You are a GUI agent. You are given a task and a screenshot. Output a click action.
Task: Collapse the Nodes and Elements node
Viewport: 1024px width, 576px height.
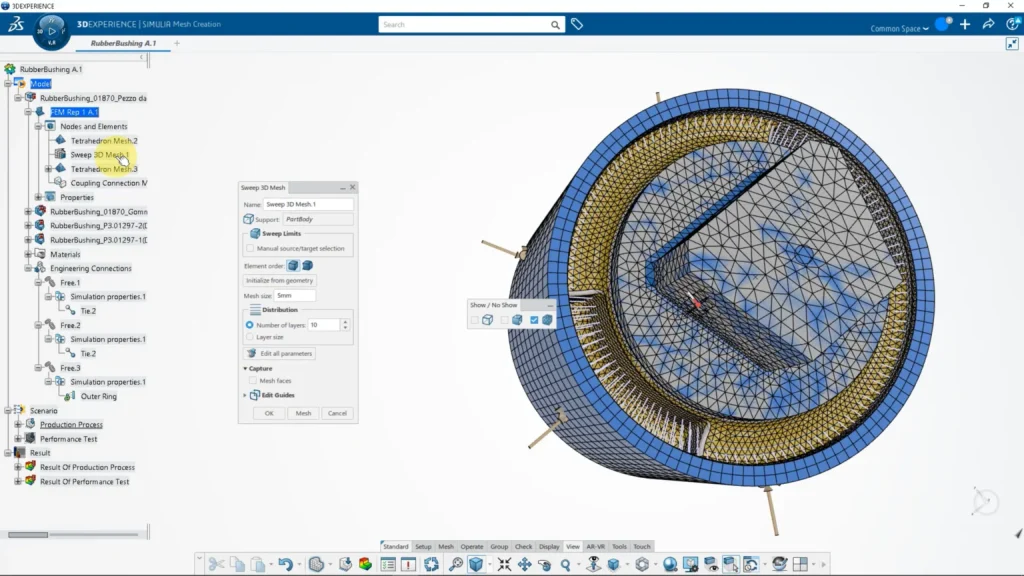39,127
